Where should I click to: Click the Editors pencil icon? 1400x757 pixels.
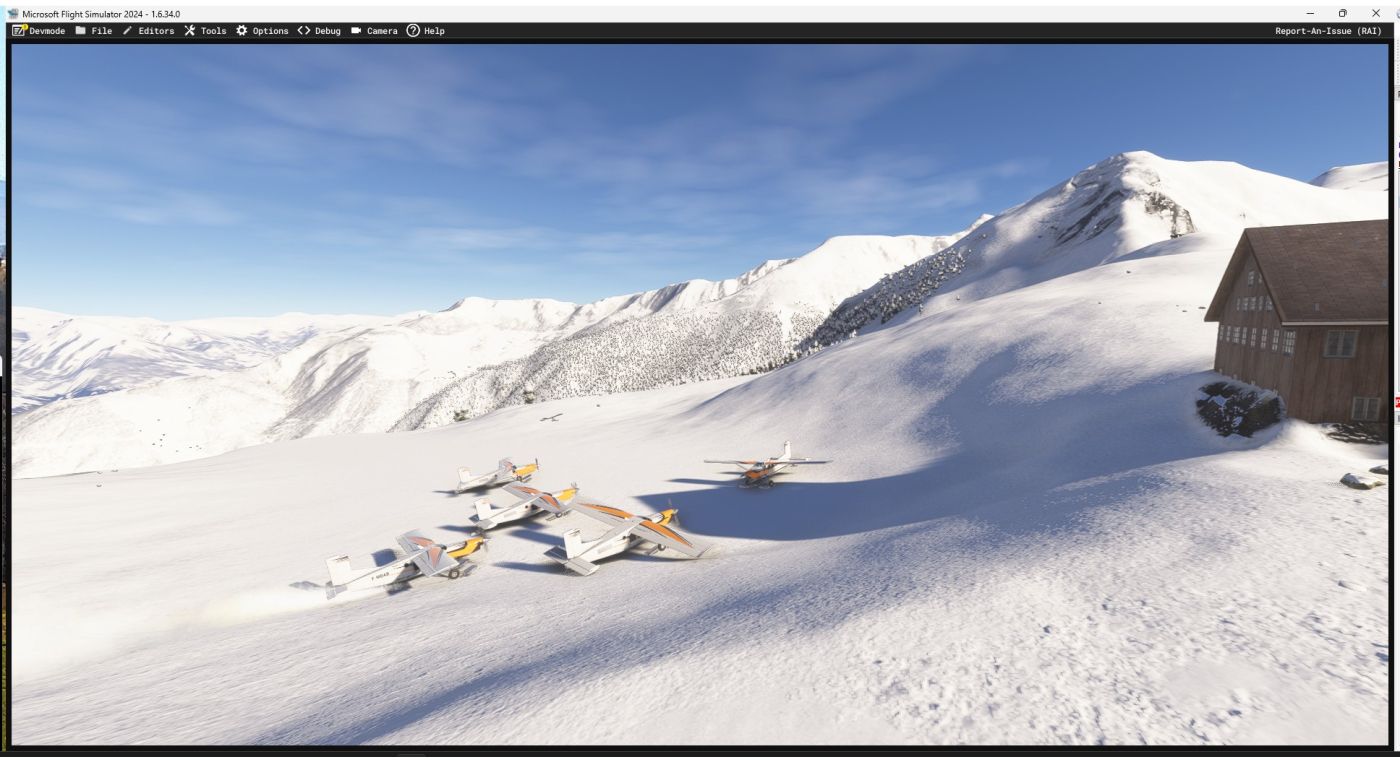point(128,31)
